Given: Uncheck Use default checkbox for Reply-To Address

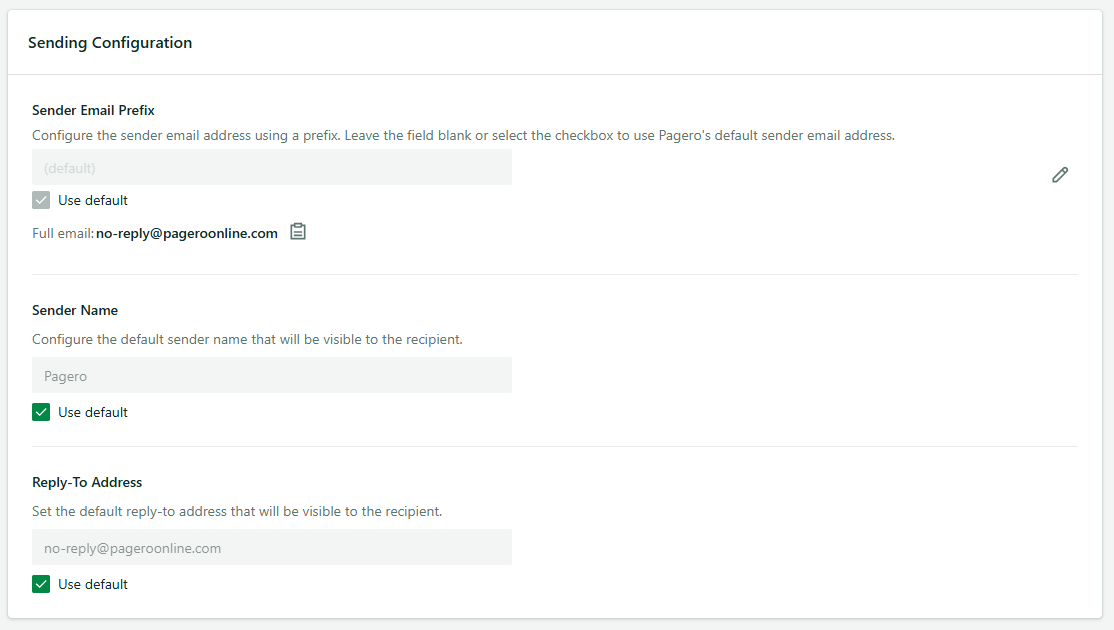Looking at the screenshot, I should tap(41, 584).
